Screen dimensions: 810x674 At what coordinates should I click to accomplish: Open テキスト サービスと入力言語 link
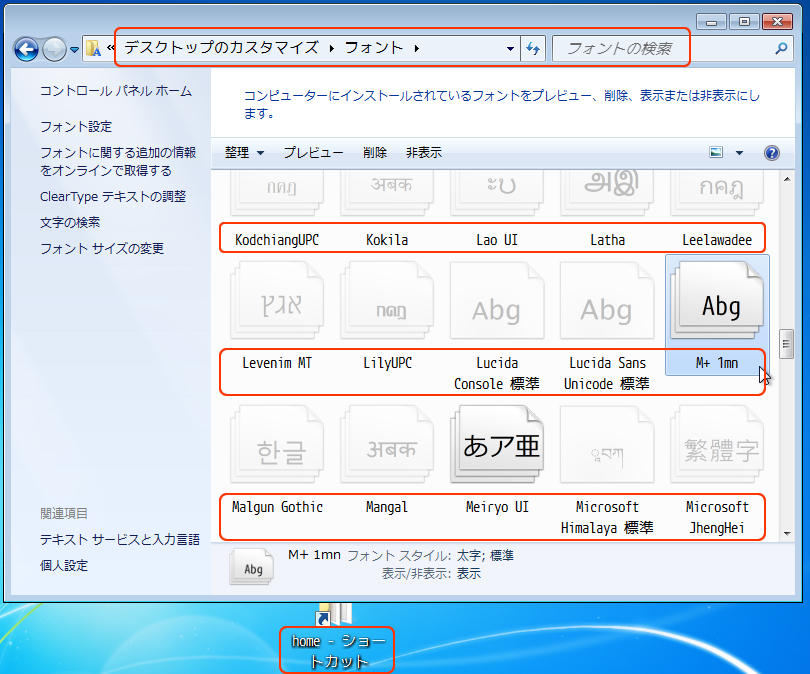120,540
